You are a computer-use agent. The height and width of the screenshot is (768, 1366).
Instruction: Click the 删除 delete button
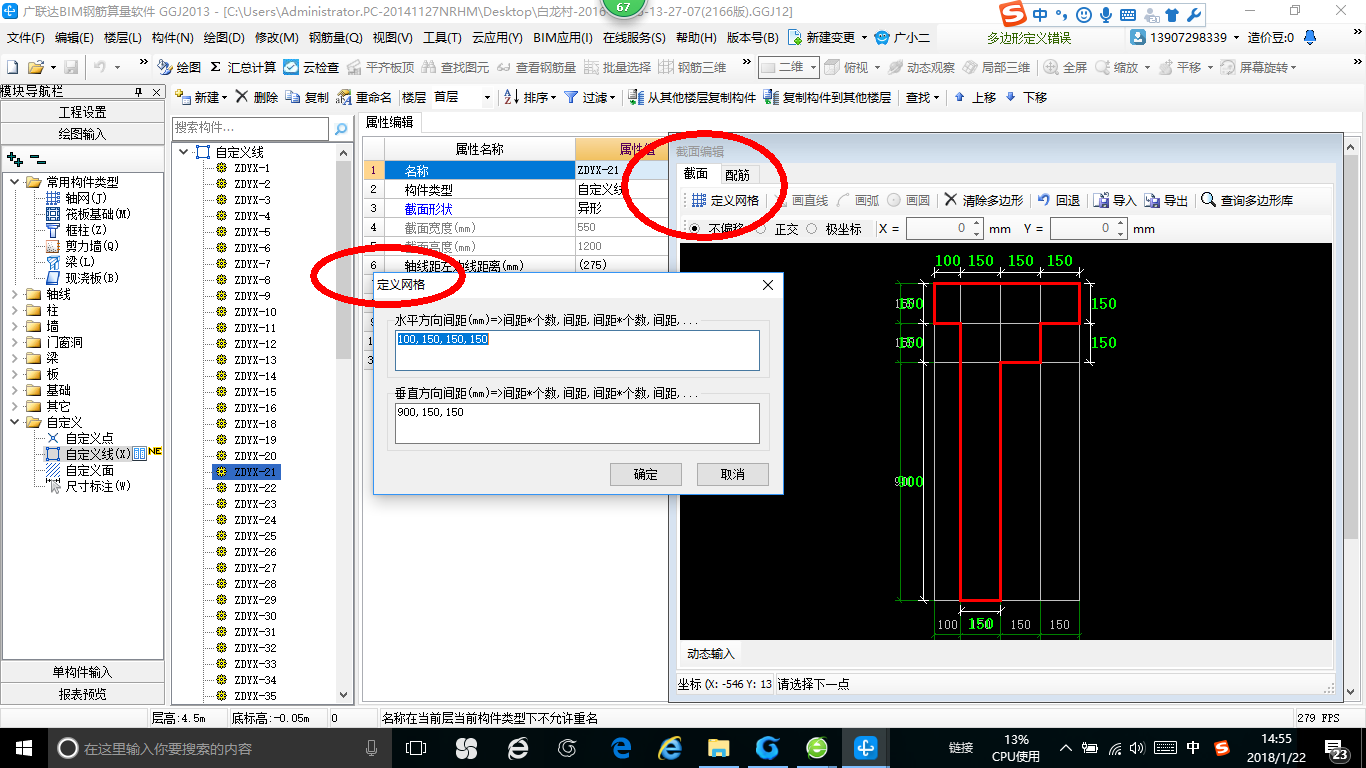pyautogui.click(x=257, y=97)
